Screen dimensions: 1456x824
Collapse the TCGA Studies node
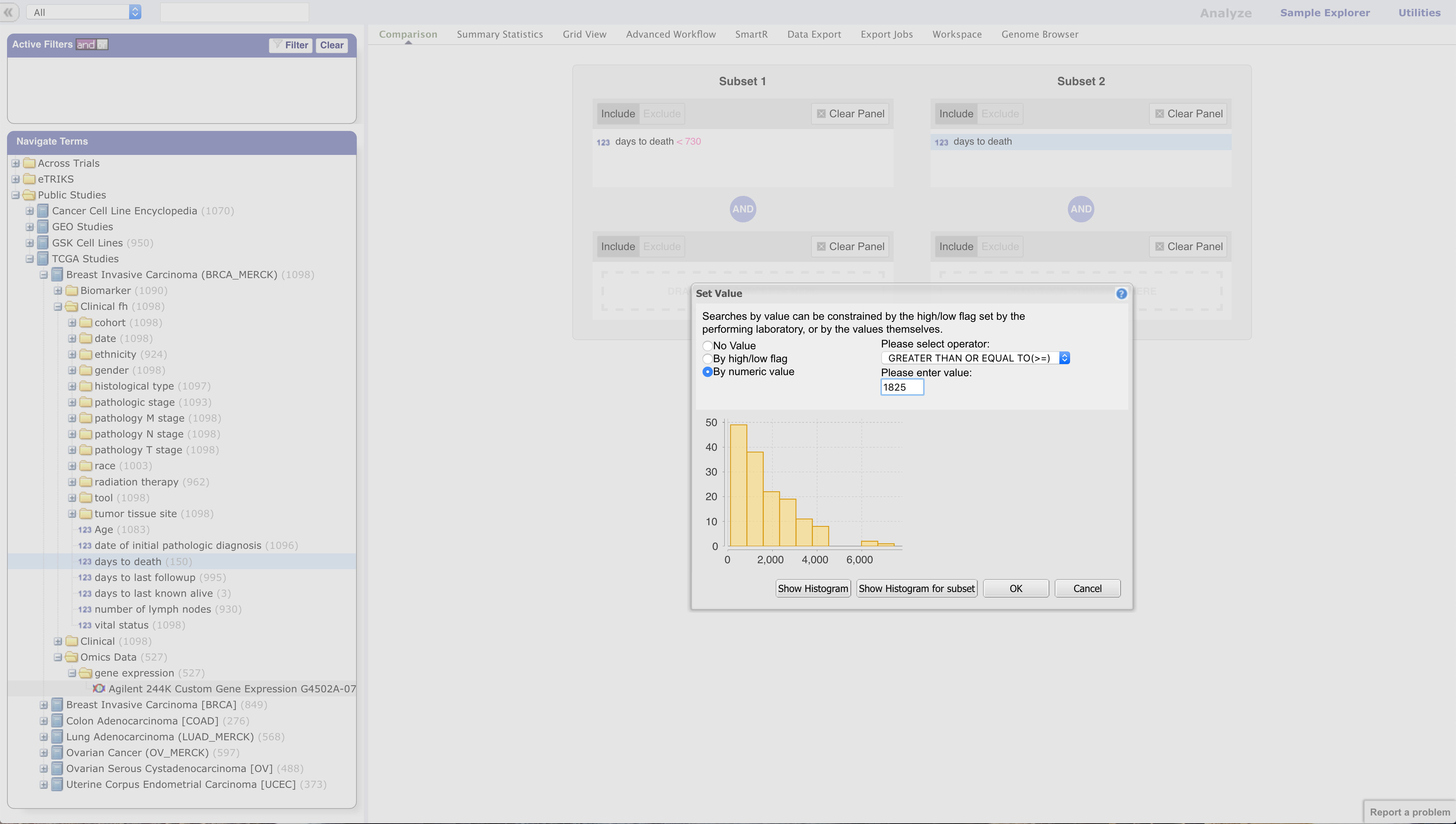30,259
